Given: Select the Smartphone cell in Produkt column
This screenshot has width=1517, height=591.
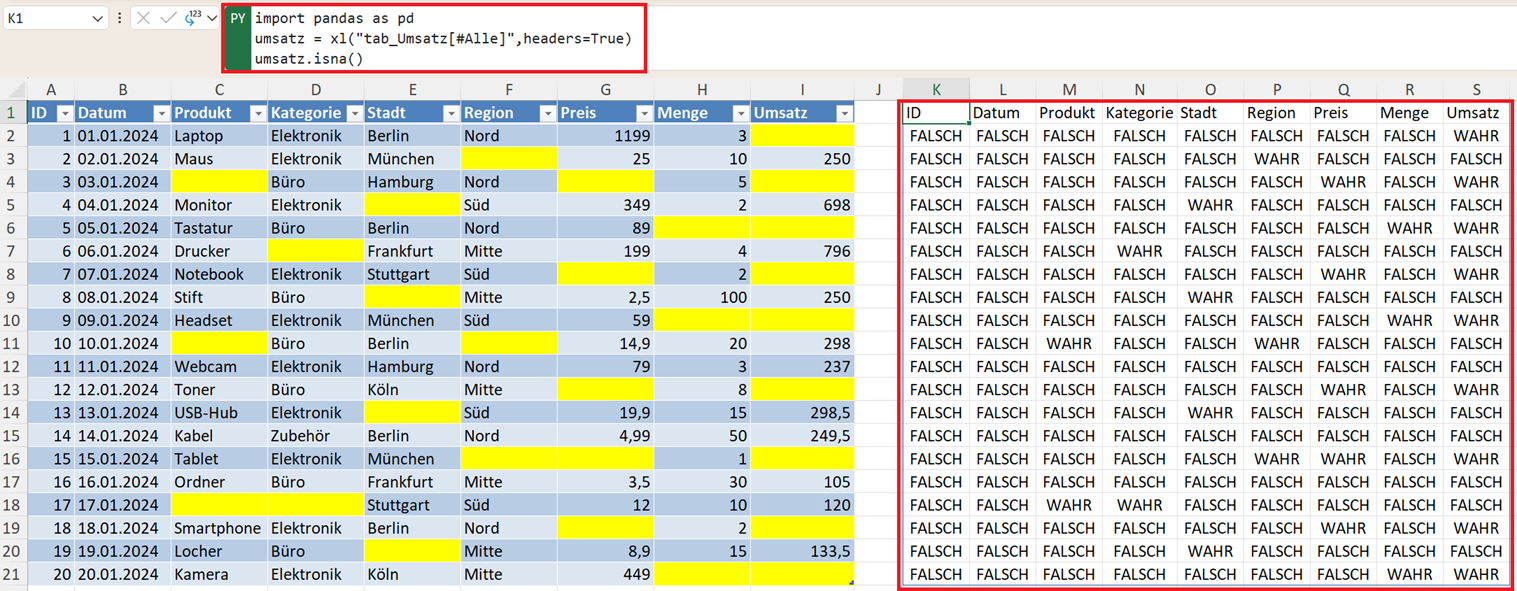Looking at the screenshot, I should coord(218,528).
